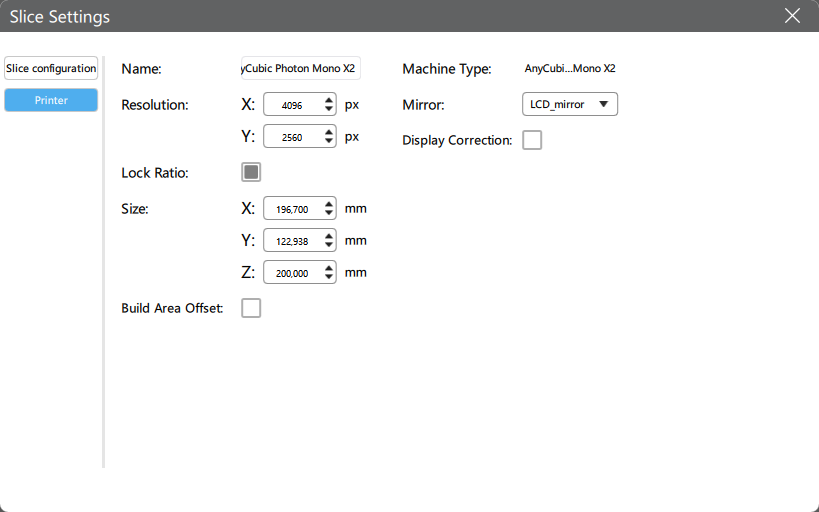Switch to the Slice configuration tab
This screenshot has width=819, height=512.
click(x=51, y=68)
